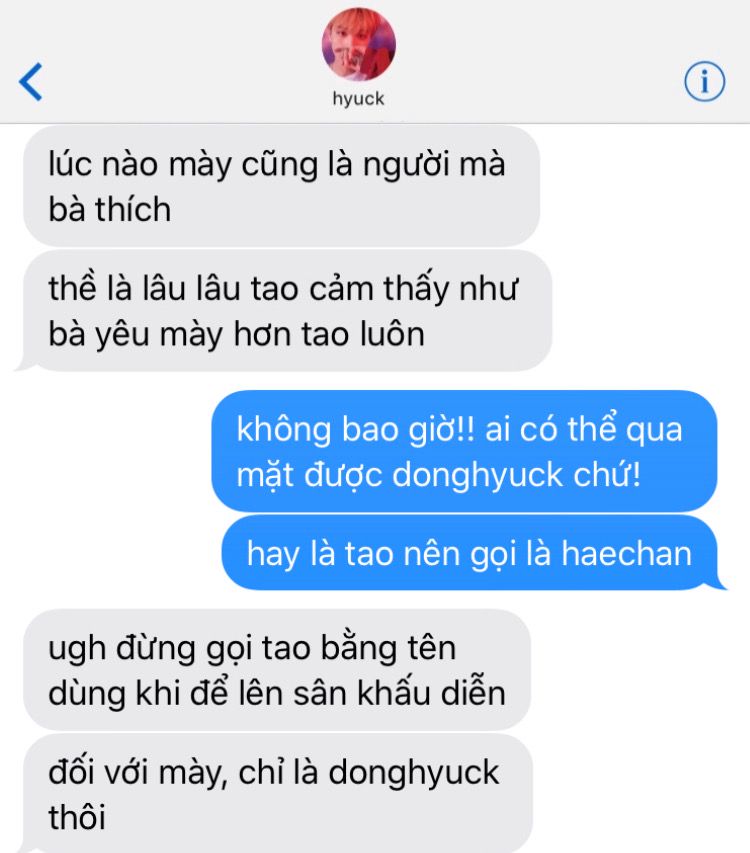Open conversation details via info icon
The image size is (750, 853).
click(704, 82)
